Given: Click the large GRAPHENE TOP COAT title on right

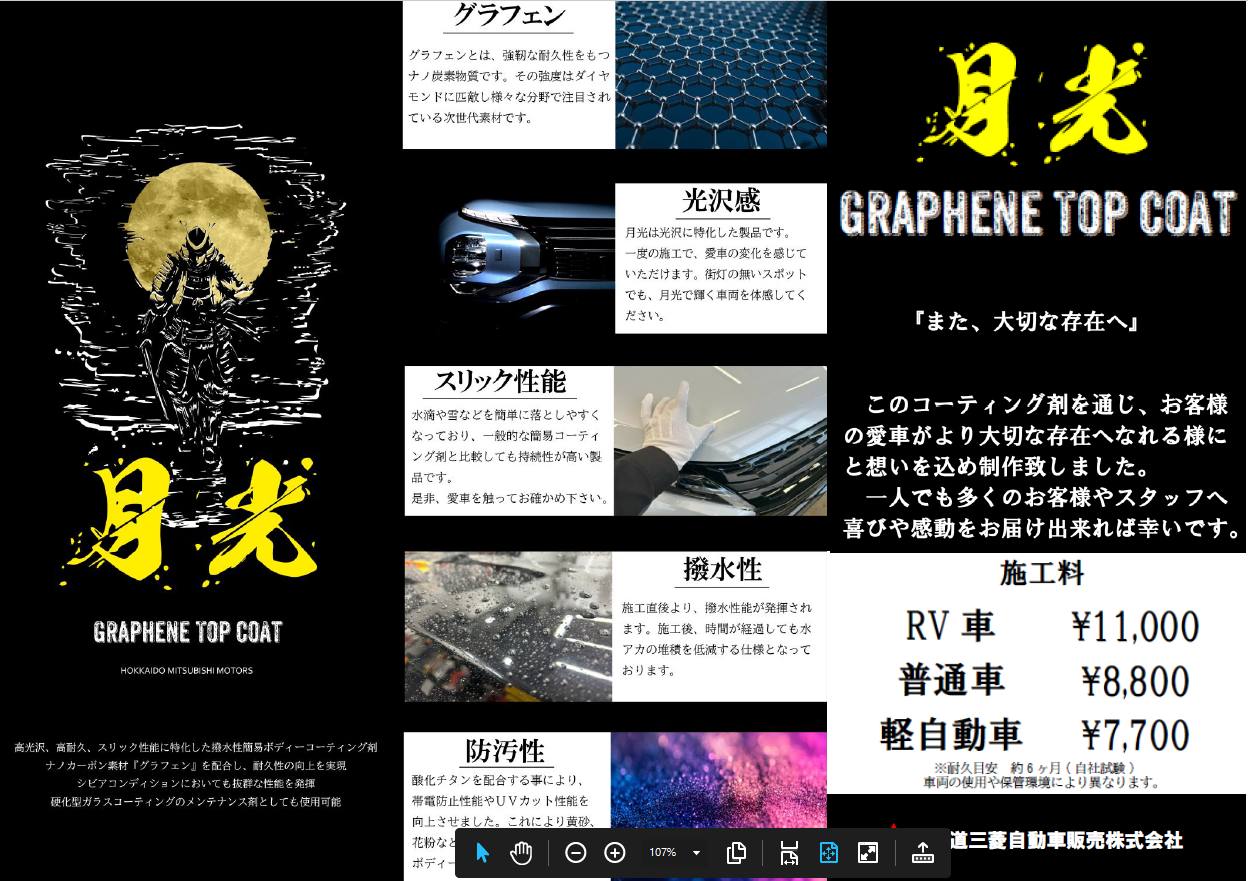Looking at the screenshot, I should tap(1038, 213).
